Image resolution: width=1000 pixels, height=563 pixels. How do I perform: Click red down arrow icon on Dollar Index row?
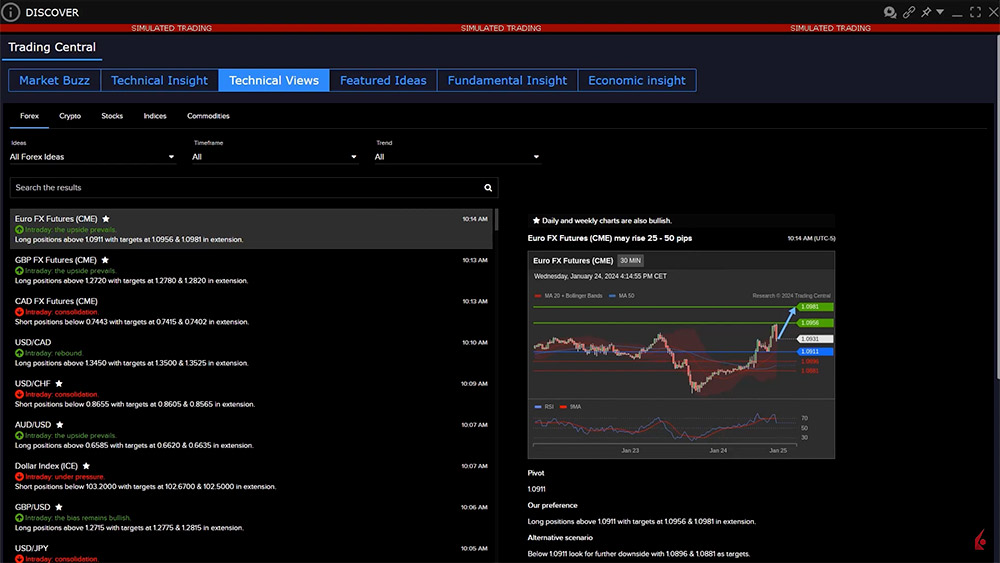19,476
